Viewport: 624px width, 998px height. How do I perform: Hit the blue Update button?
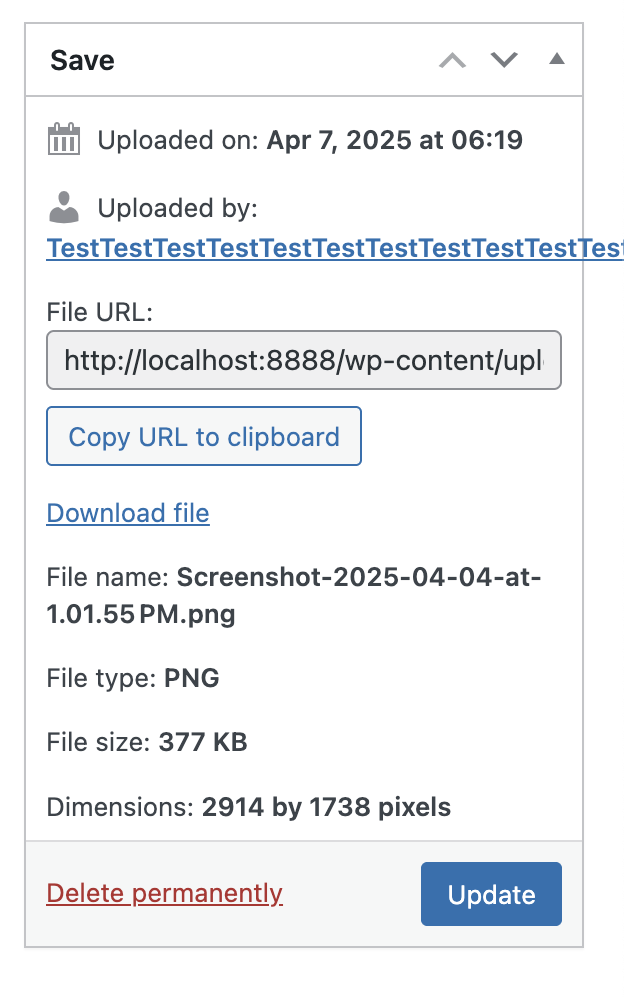pos(491,894)
